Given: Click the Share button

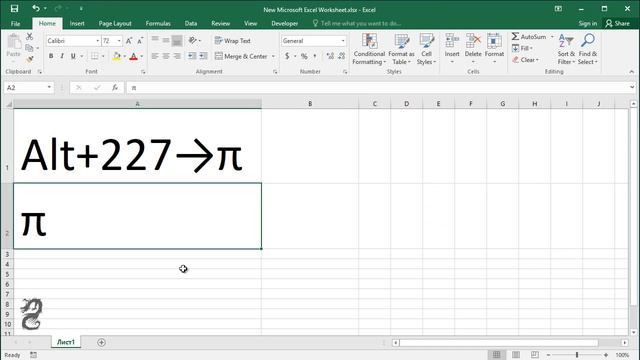Looking at the screenshot, I should [618, 24].
